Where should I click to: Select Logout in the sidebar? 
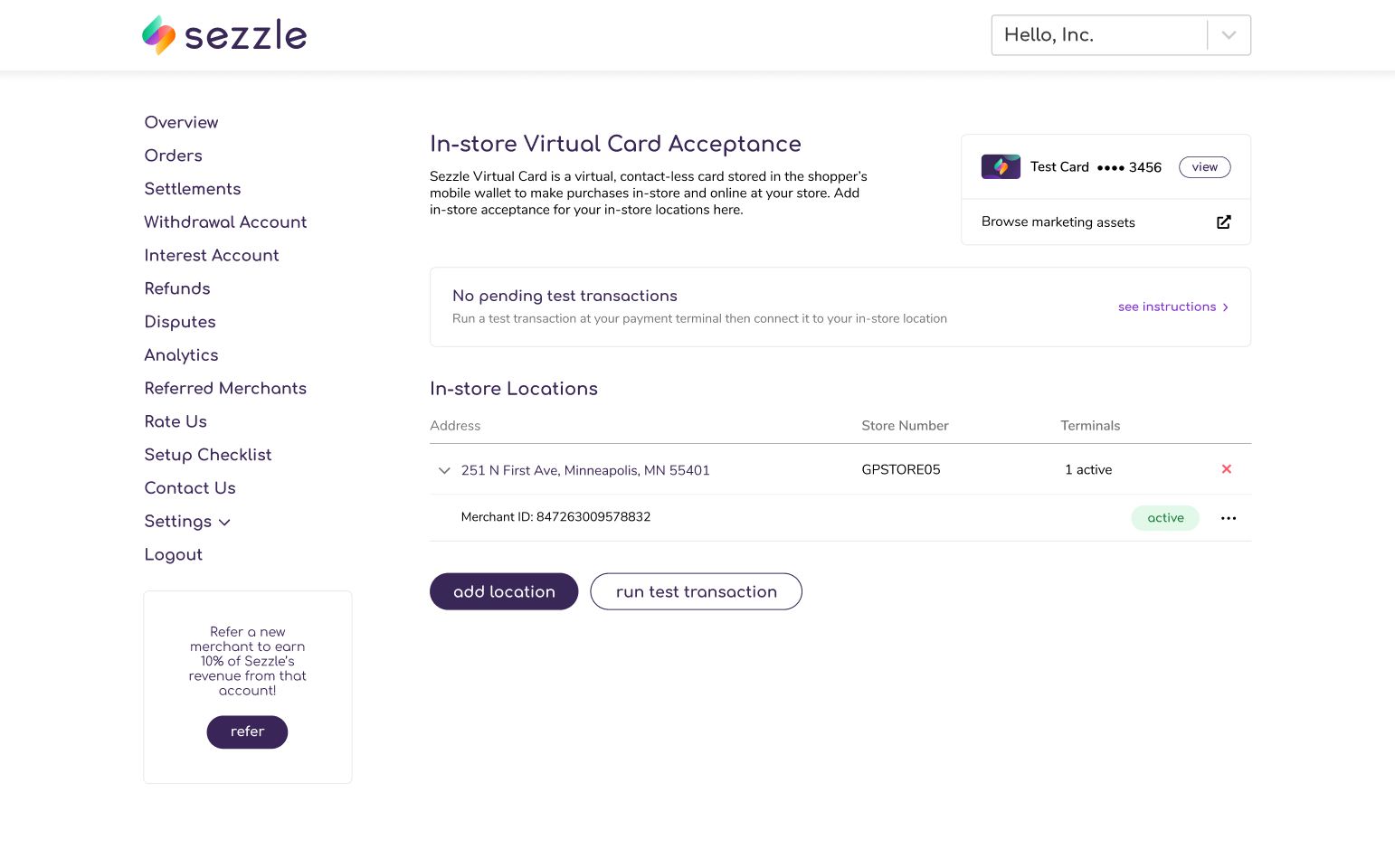click(174, 555)
